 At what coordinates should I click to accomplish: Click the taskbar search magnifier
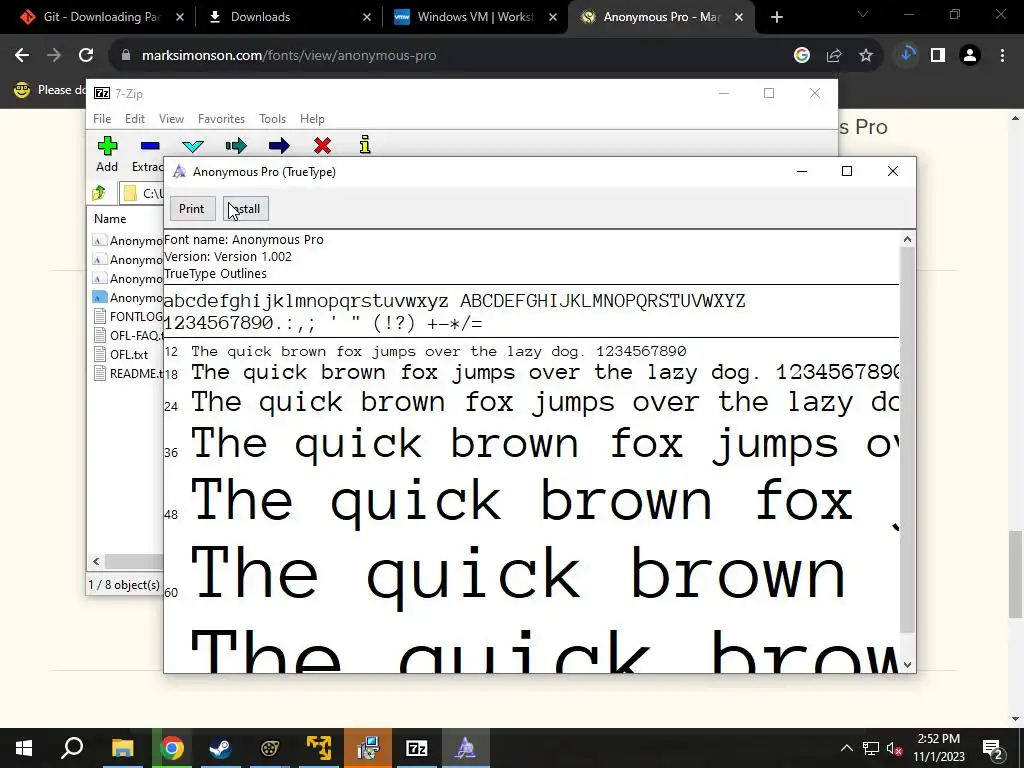point(72,748)
